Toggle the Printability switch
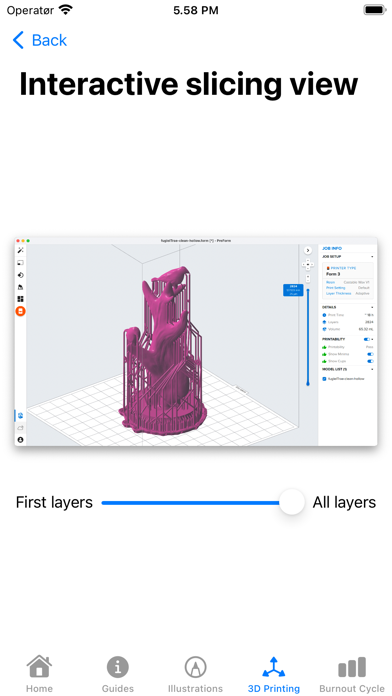 click(x=367, y=339)
